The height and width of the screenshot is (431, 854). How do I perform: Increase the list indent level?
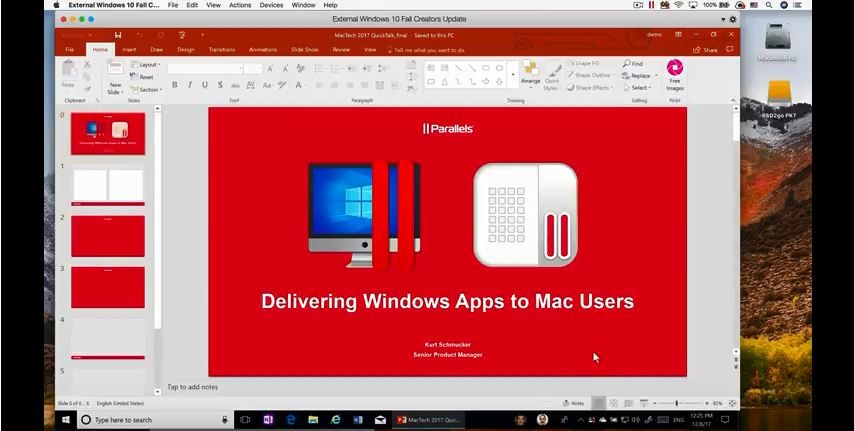pyautogui.click(x=367, y=69)
